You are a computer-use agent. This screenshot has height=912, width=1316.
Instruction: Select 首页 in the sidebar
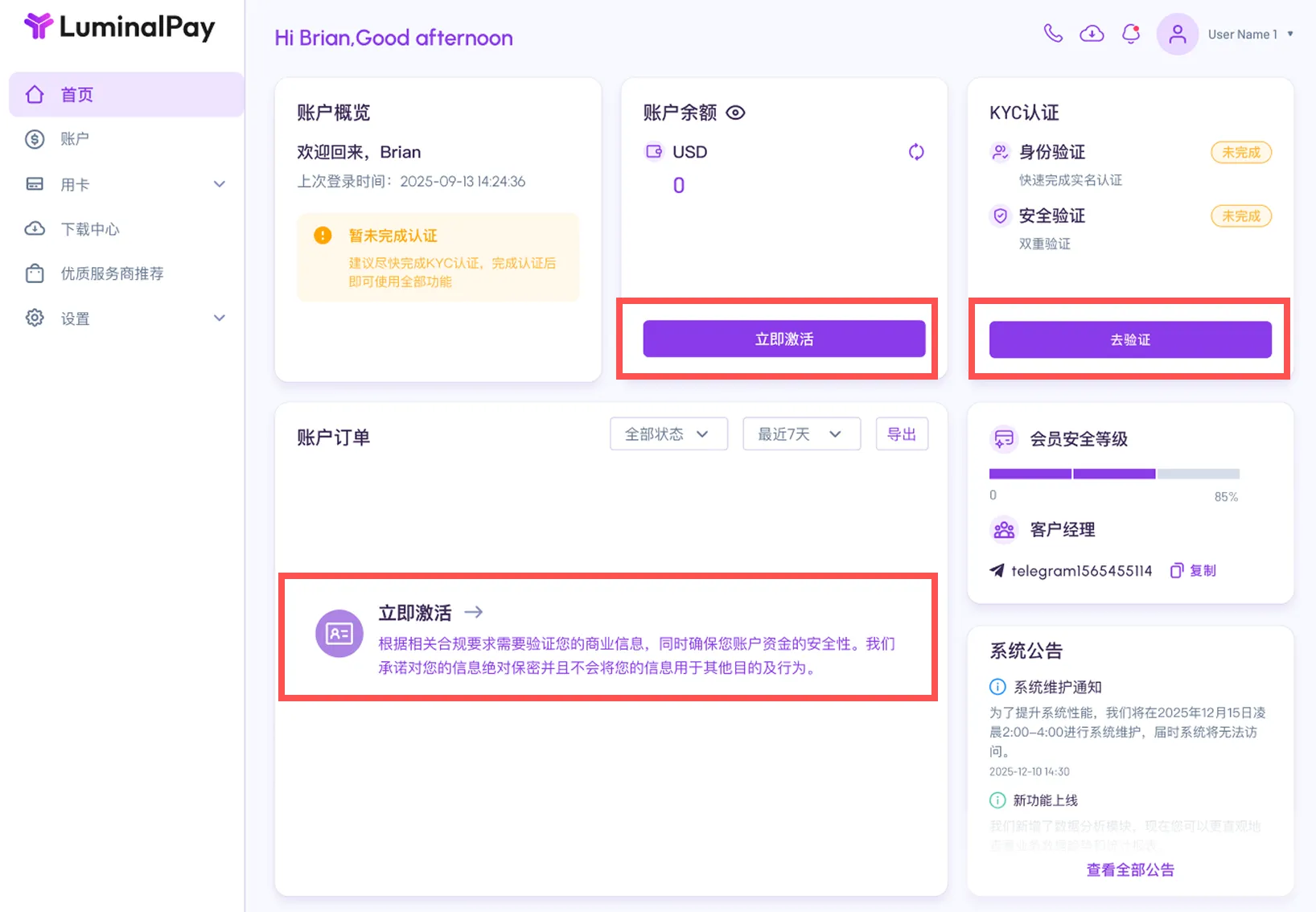pyautogui.click(x=126, y=95)
